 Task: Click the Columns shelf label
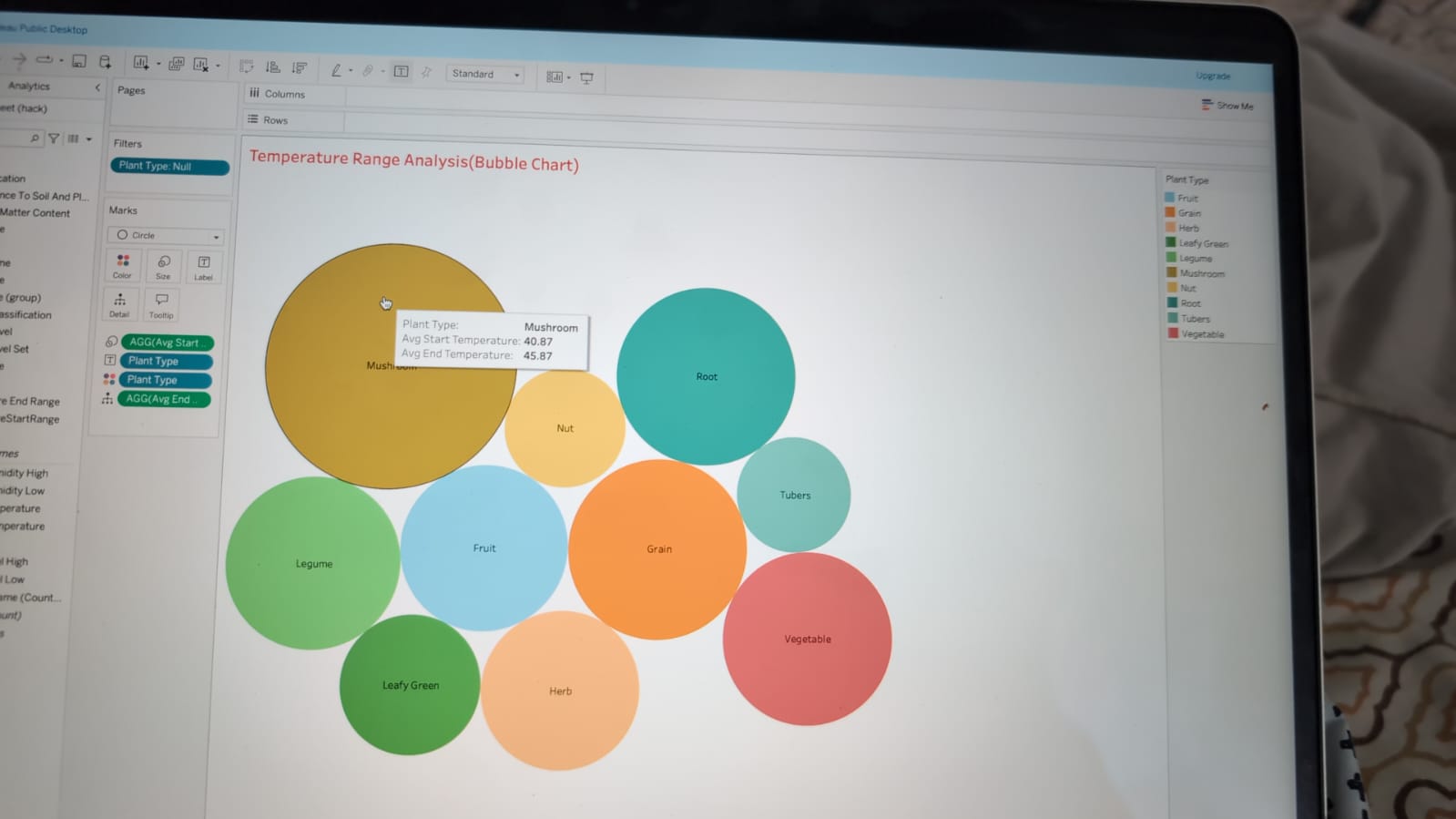click(x=284, y=94)
